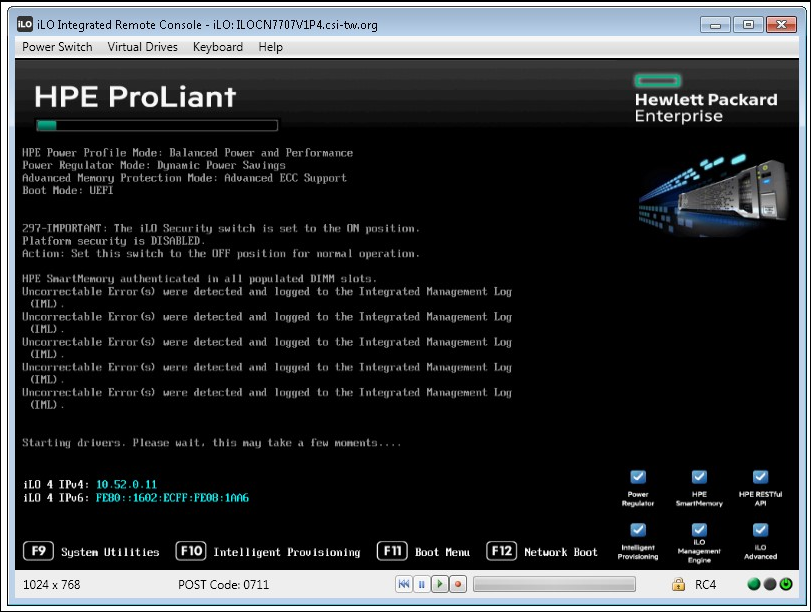
Task: Click the skip-to-start playback icon
Action: click(403, 584)
